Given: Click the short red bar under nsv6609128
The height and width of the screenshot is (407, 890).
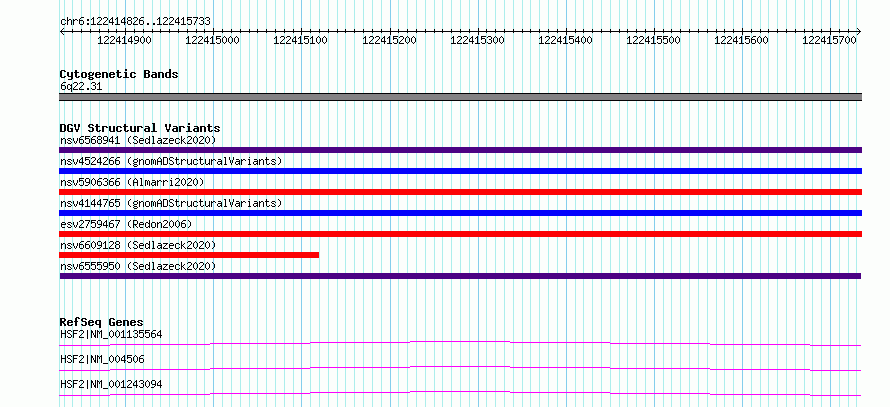Looking at the screenshot, I should pos(189,255).
